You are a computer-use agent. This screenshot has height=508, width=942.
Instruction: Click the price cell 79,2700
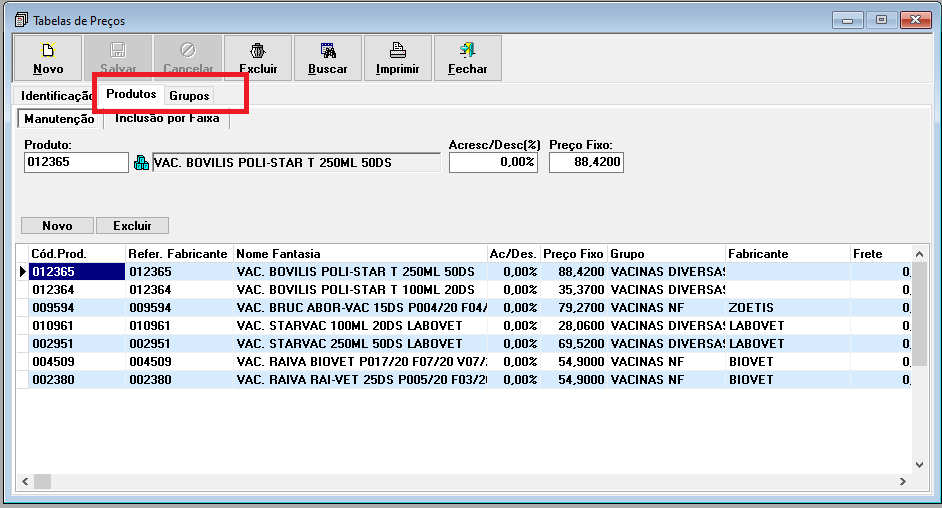tap(574, 307)
